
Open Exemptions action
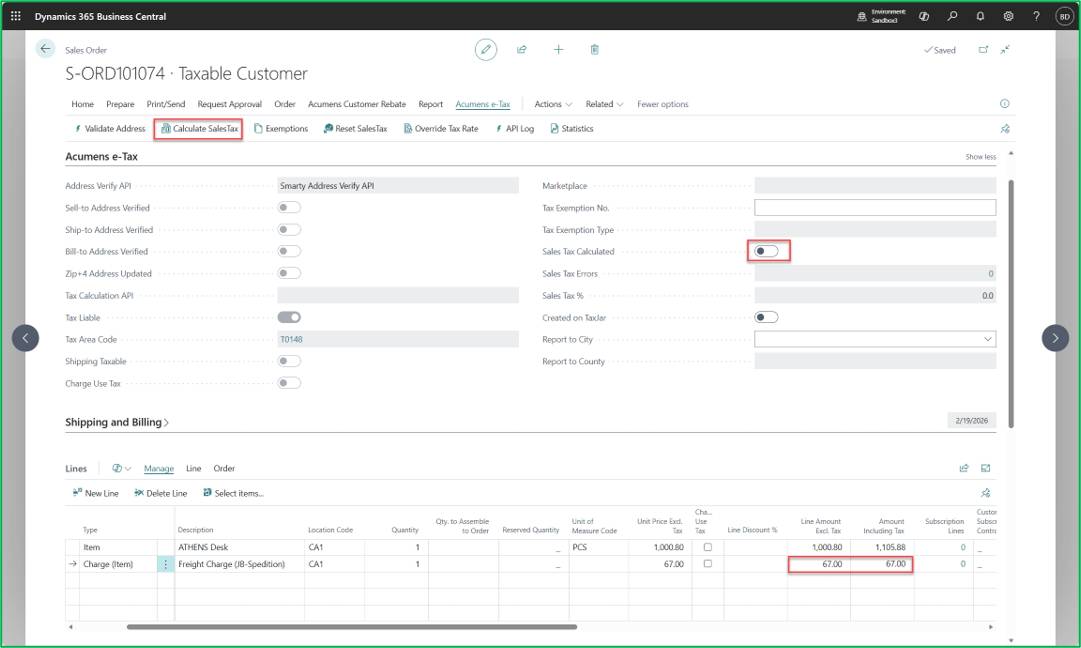click(x=281, y=129)
